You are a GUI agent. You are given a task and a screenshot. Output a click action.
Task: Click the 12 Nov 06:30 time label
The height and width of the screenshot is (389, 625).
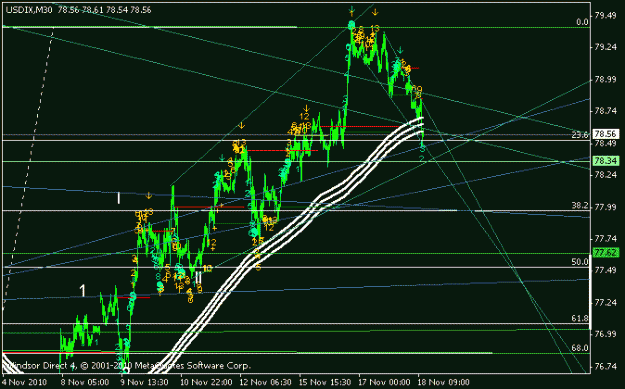coord(266,382)
